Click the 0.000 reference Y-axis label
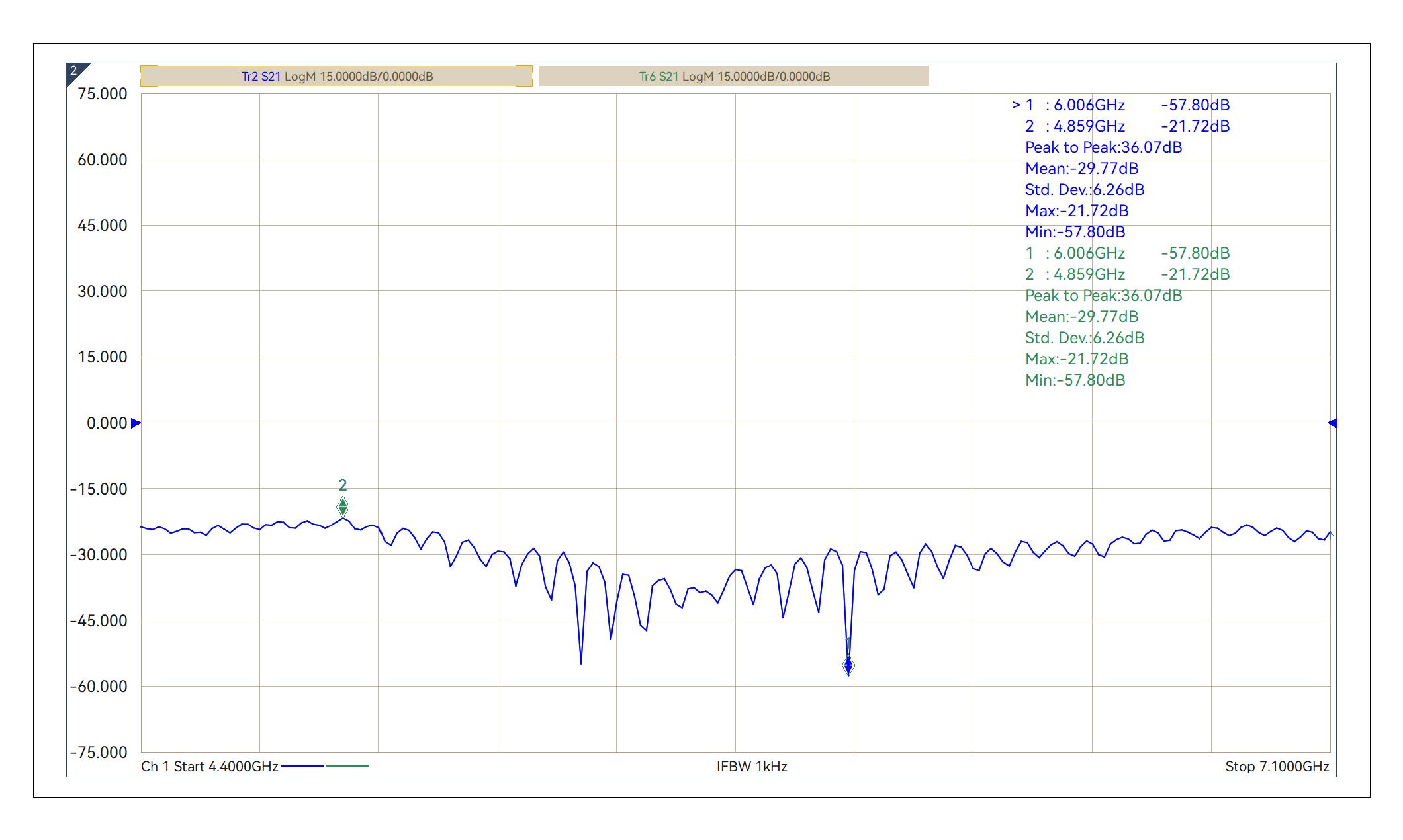 click(107, 423)
